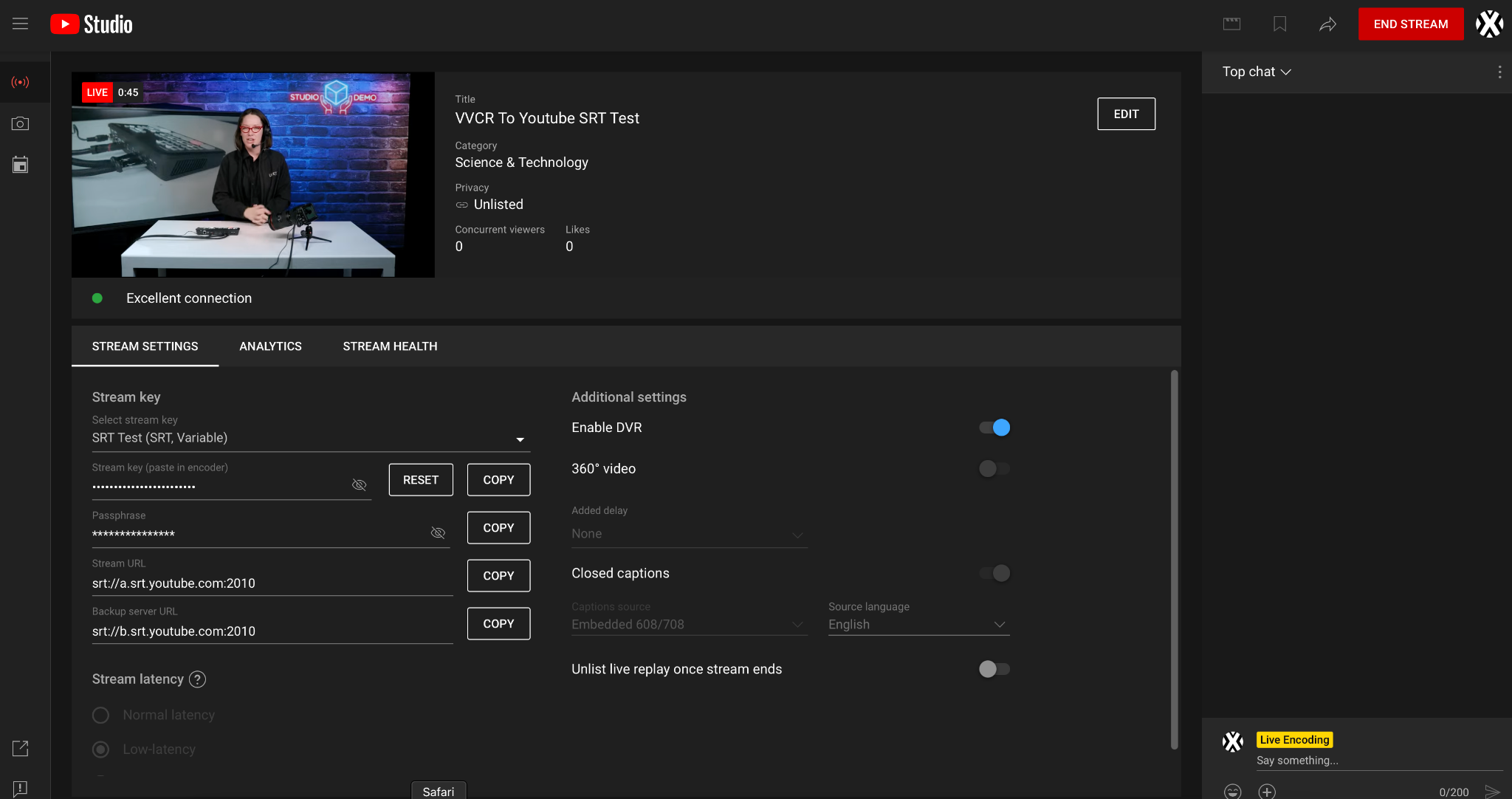Screen dimensions: 1512x799
Task: Select the camera snapshot icon in the sidebar
Action: click(20, 123)
